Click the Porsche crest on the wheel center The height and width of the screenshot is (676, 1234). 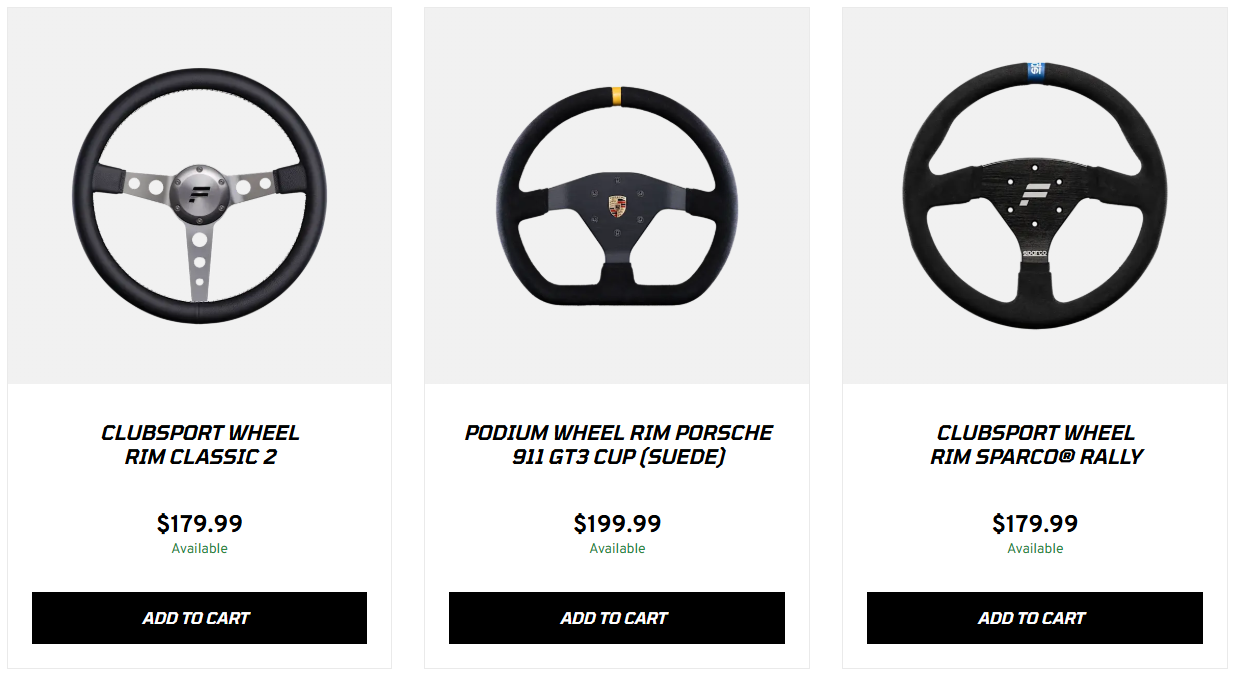pos(617,207)
